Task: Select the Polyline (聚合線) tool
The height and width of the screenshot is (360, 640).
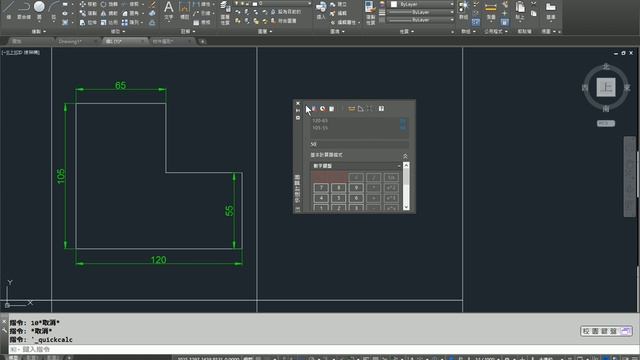Action: (x=24, y=9)
